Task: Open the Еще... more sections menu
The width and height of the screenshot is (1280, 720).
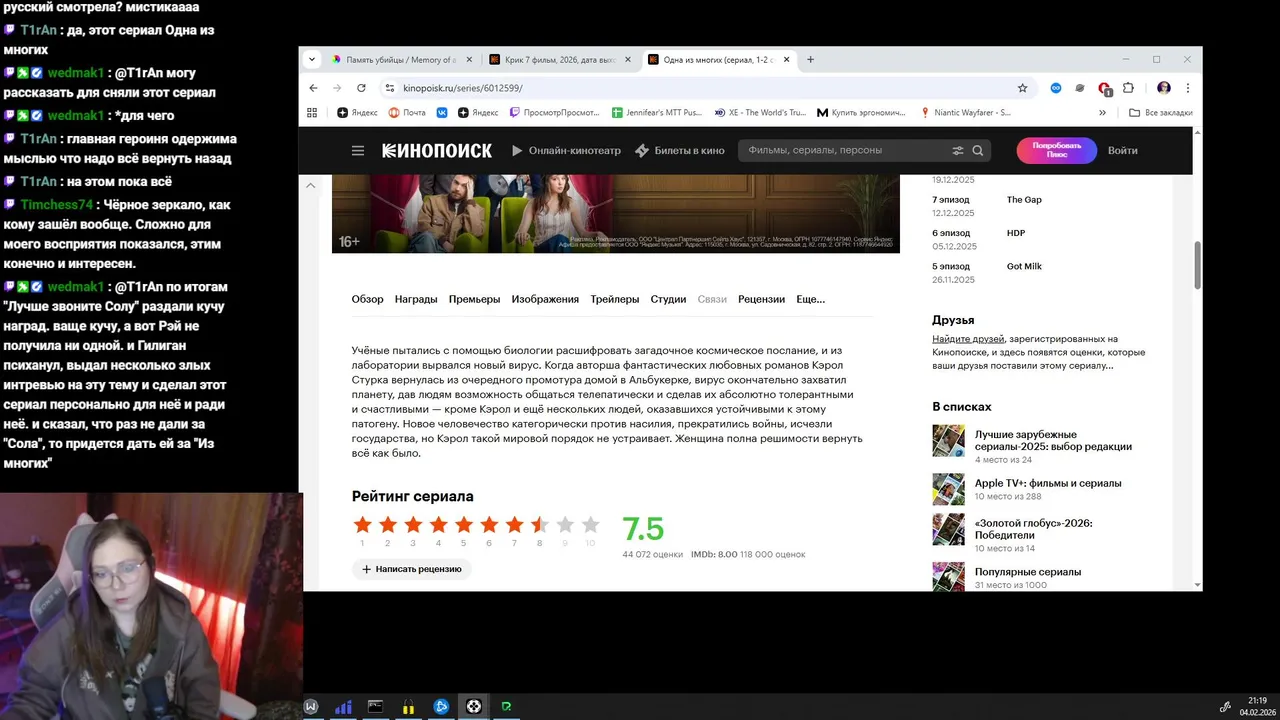Action: (x=810, y=299)
